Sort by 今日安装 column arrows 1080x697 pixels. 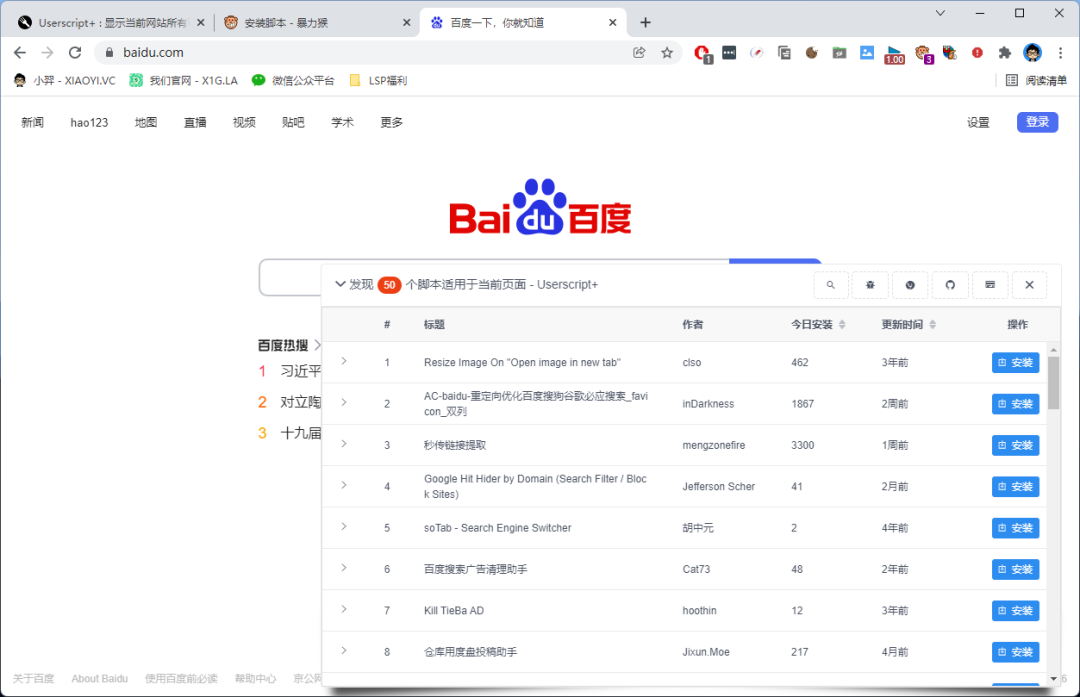(842, 324)
